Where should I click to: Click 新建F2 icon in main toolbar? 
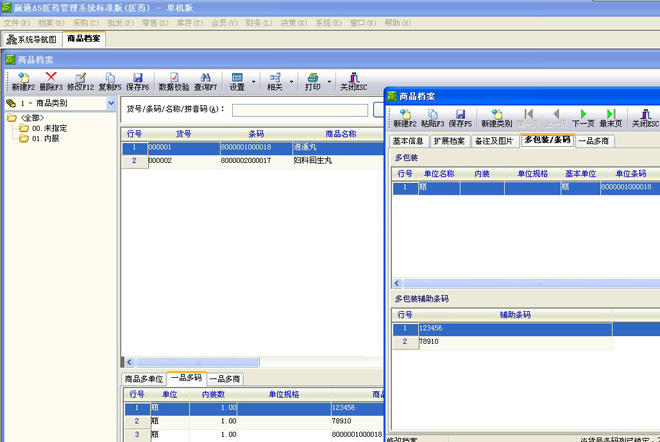click(x=23, y=81)
